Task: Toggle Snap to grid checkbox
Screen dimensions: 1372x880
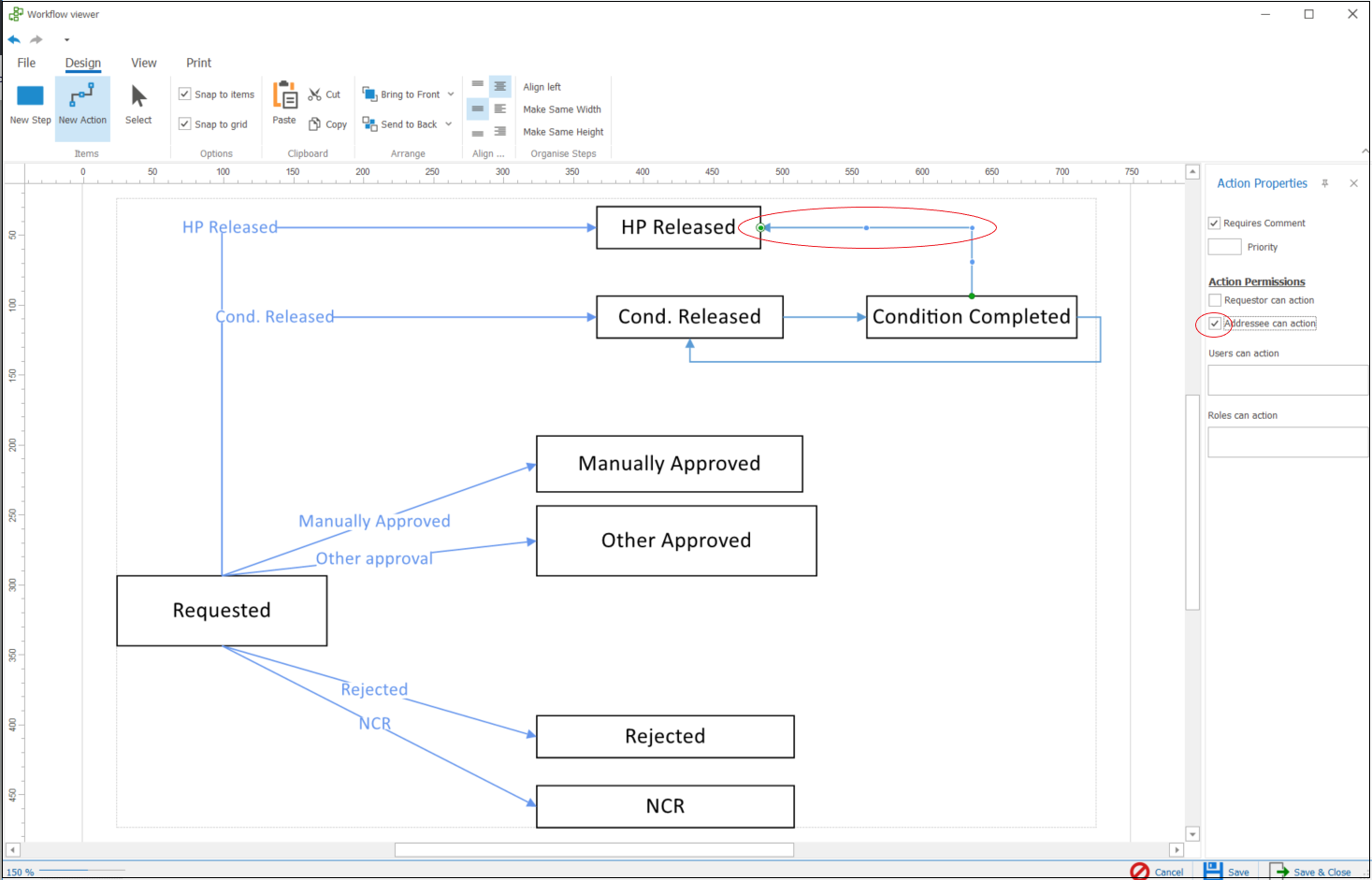Action: [185, 124]
